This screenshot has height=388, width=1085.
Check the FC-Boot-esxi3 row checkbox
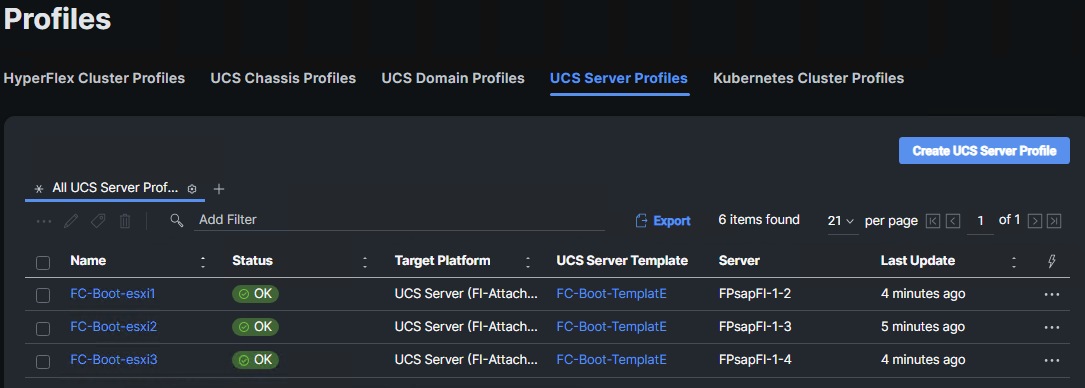tap(43, 362)
